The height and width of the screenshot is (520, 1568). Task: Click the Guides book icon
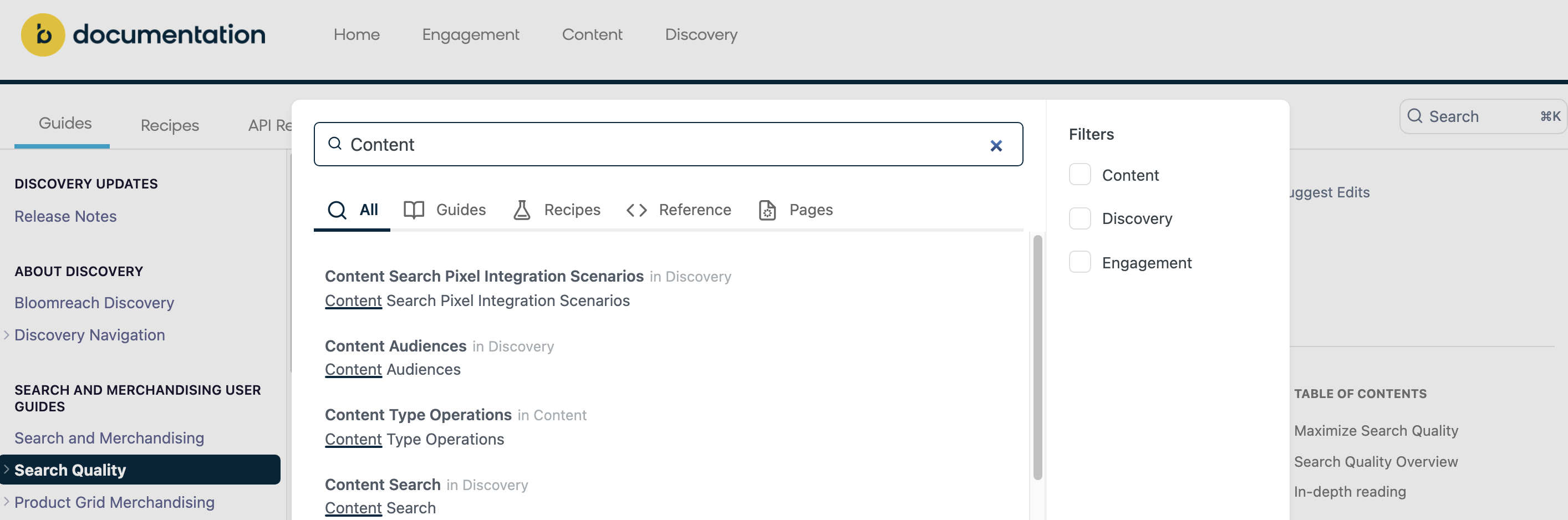click(414, 210)
